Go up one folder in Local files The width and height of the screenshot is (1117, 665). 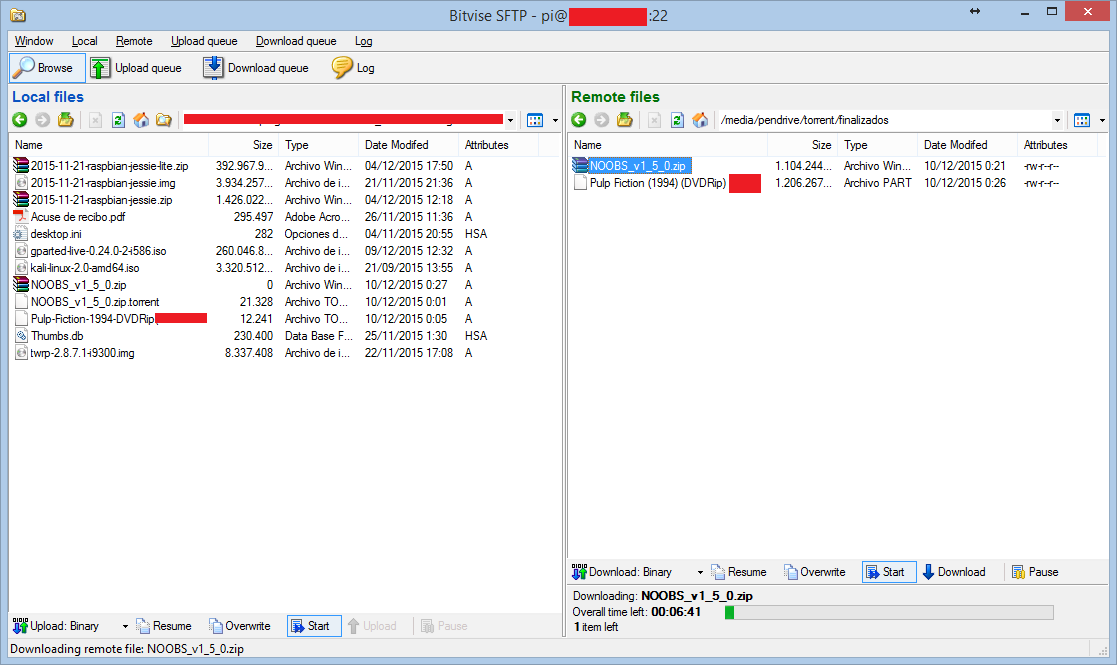pyautogui.click(x=66, y=120)
